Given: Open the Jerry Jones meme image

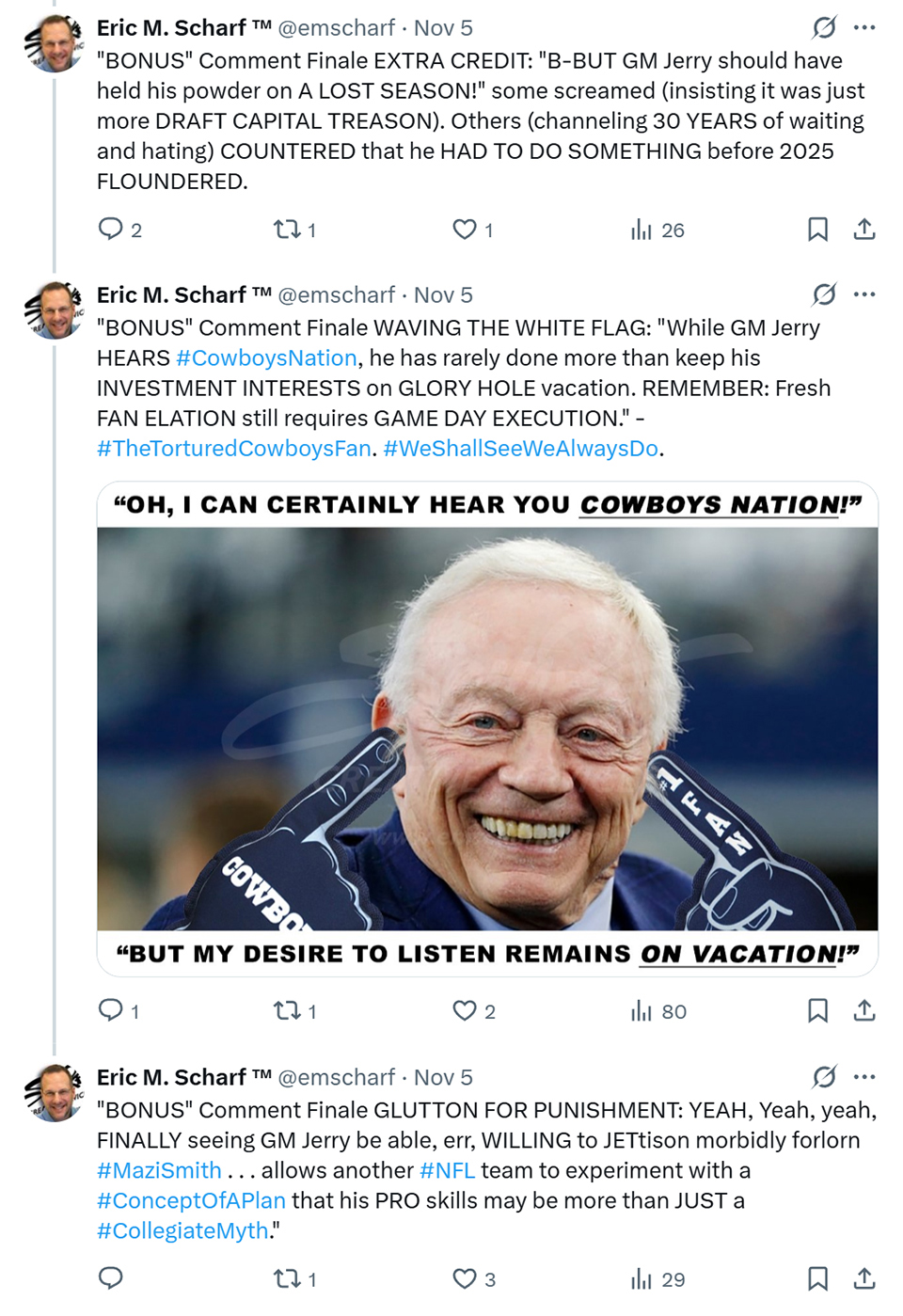Looking at the screenshot, I should pos(487,729).
